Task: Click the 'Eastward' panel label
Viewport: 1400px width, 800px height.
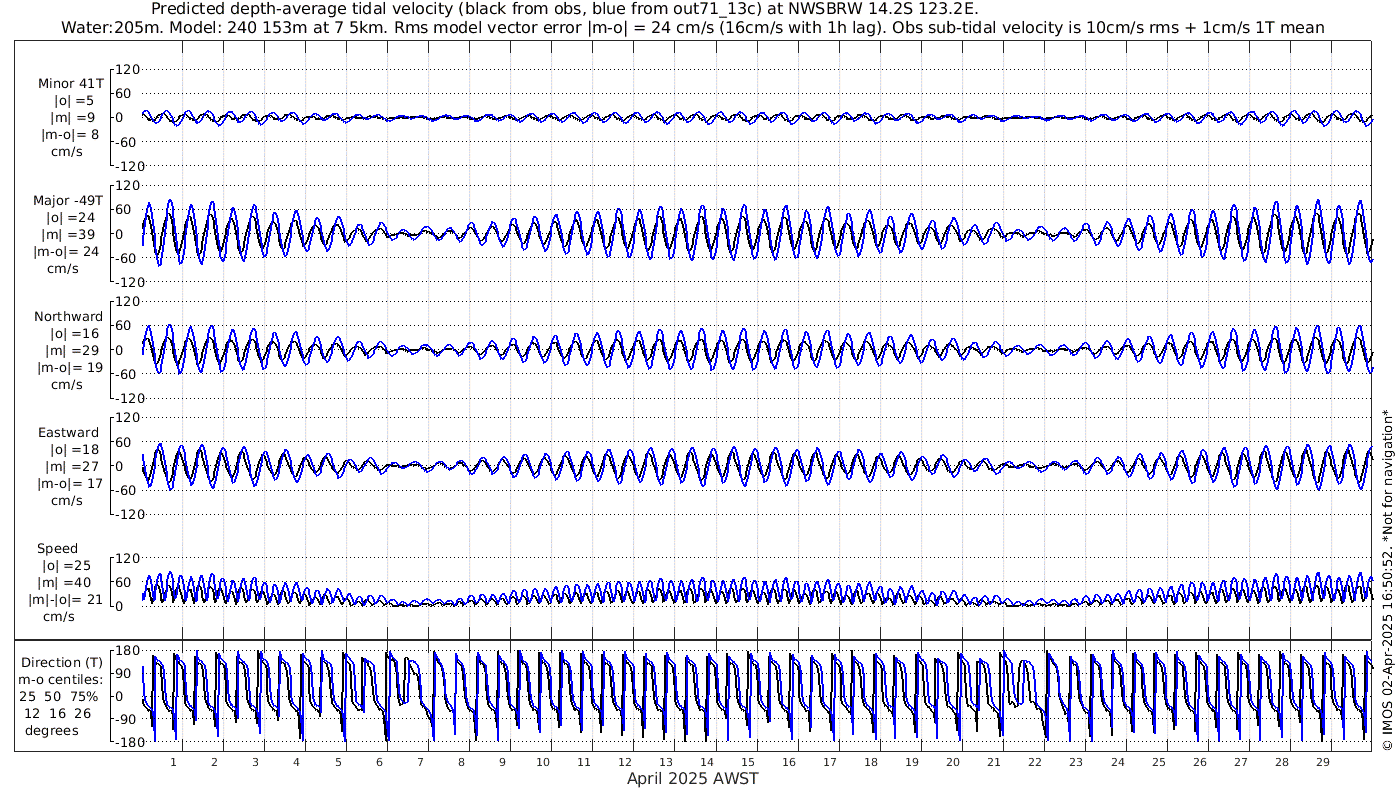Action: 69,433
